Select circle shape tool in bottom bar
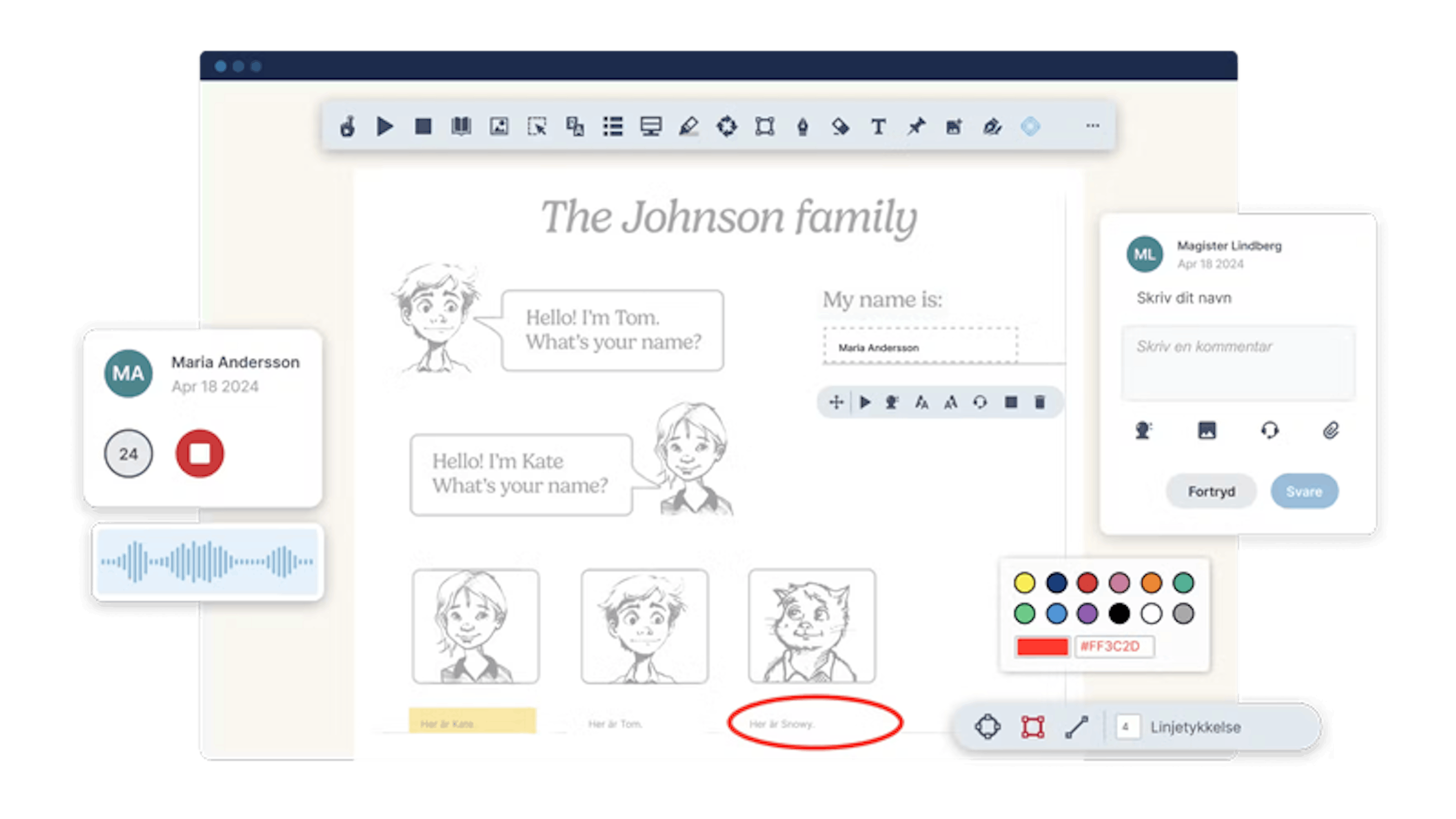Screen dimensions: 1456x819 click(987, 727)
